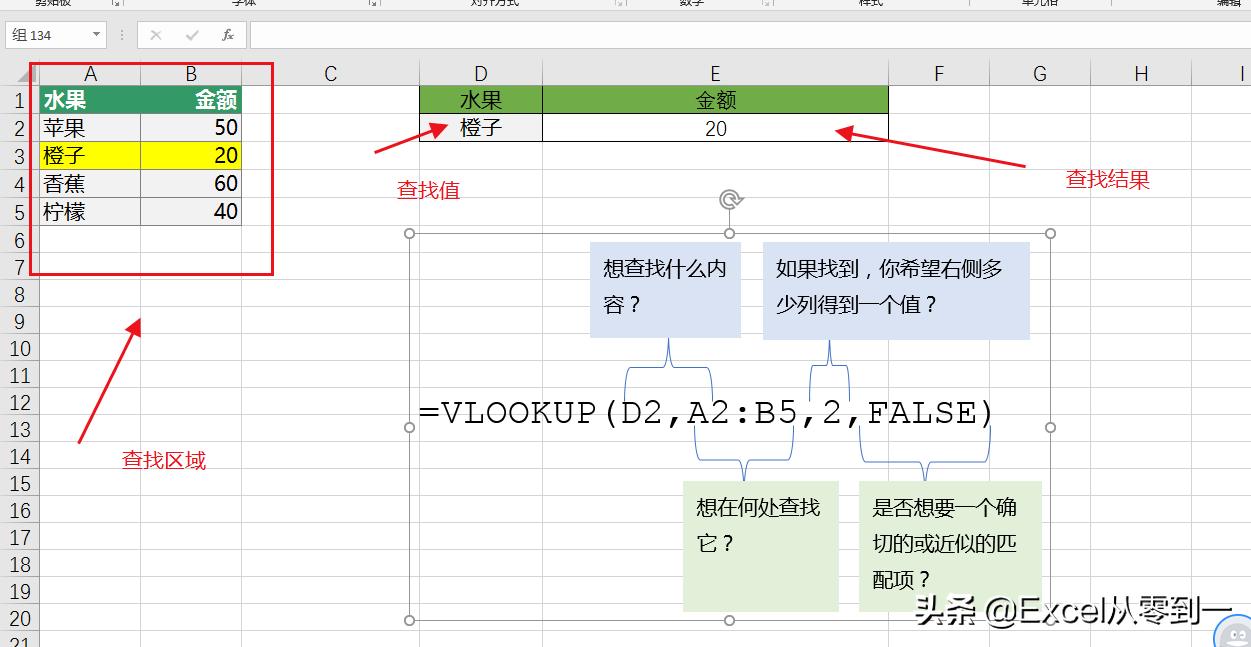Screen dimensions: 1251x647
Task: Click the Cancel X icon in the formula bar
Action: [155, 34]
